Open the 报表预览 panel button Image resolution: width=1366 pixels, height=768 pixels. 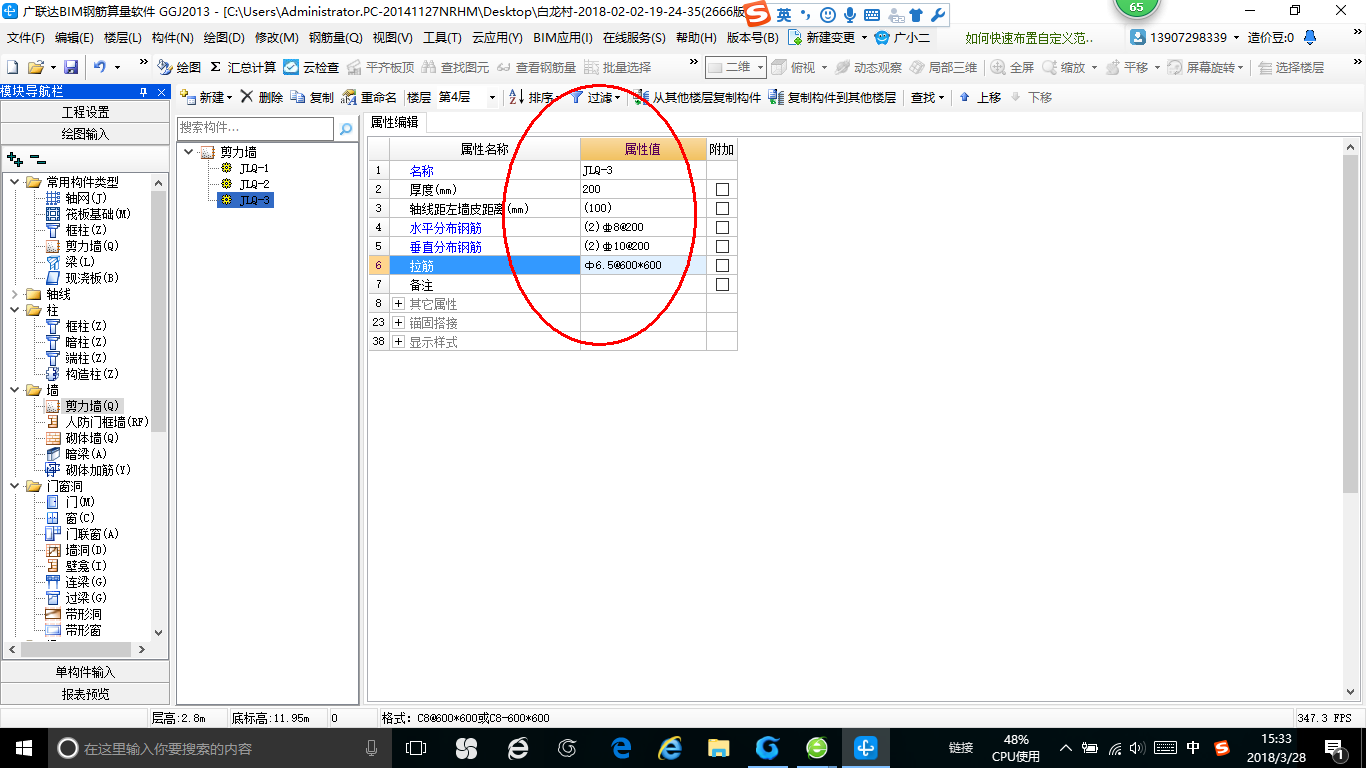(x=85, y=693)
